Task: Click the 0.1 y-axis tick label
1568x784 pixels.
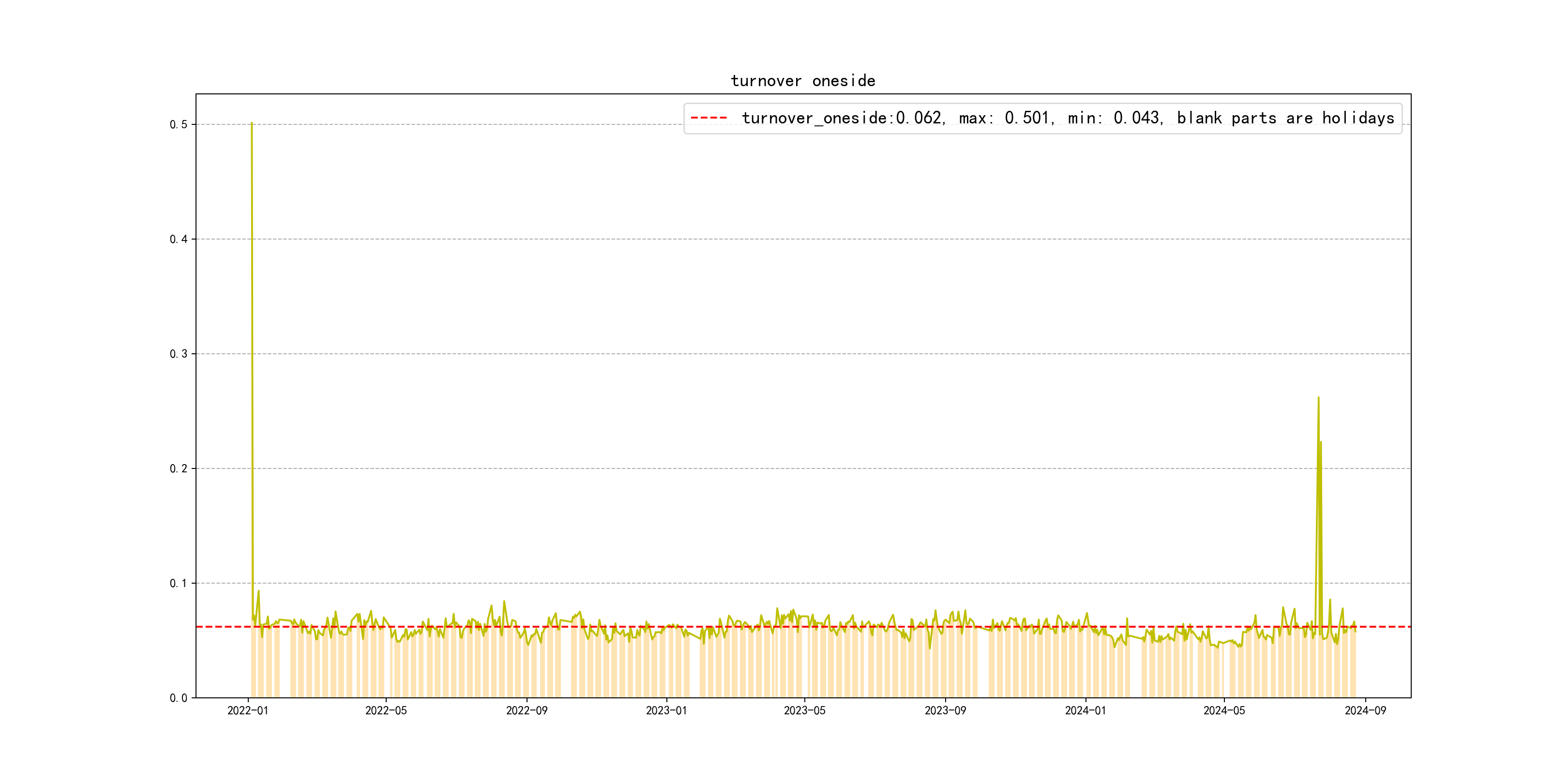Action: [179, 584]
